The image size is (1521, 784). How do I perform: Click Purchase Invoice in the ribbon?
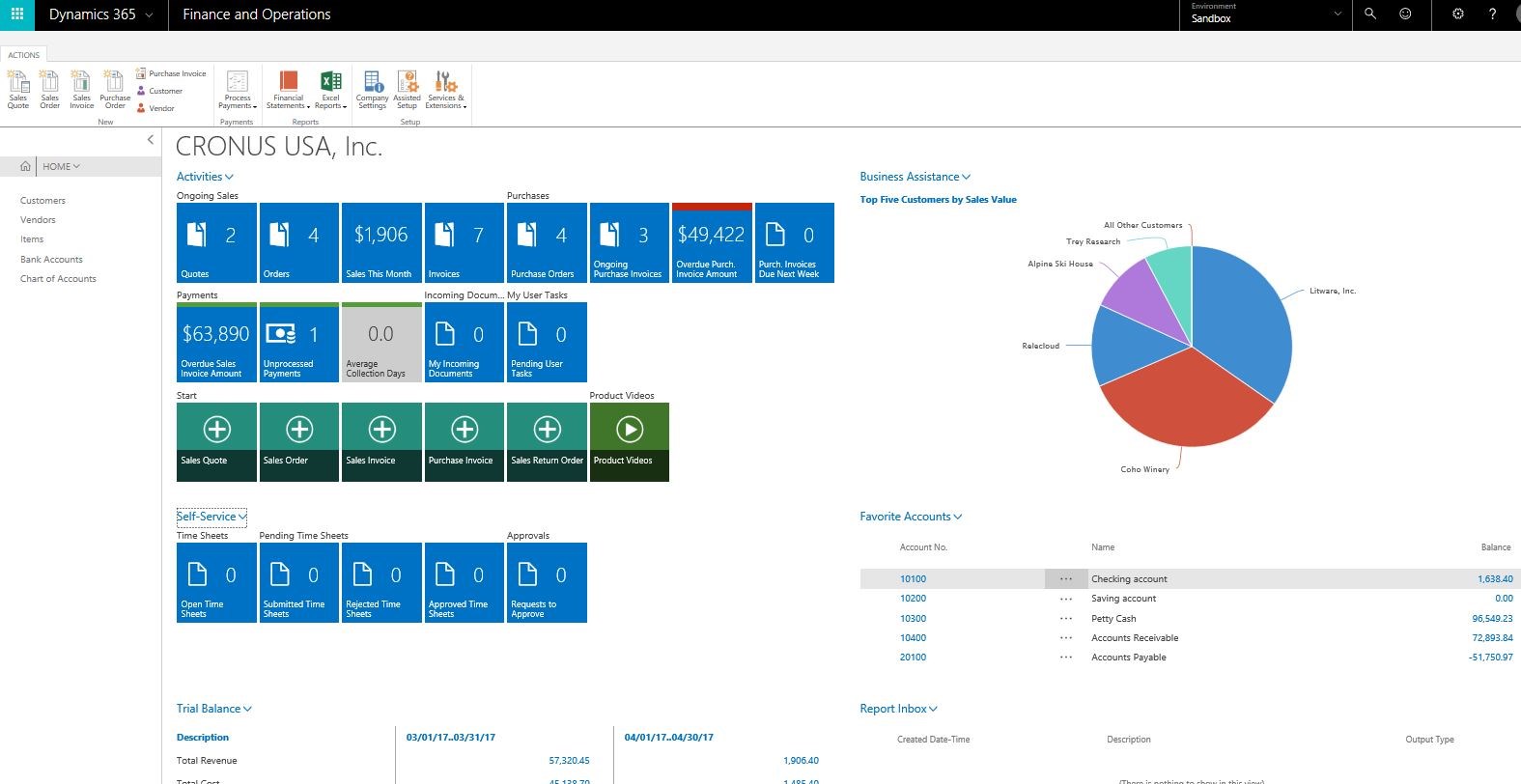171,73
